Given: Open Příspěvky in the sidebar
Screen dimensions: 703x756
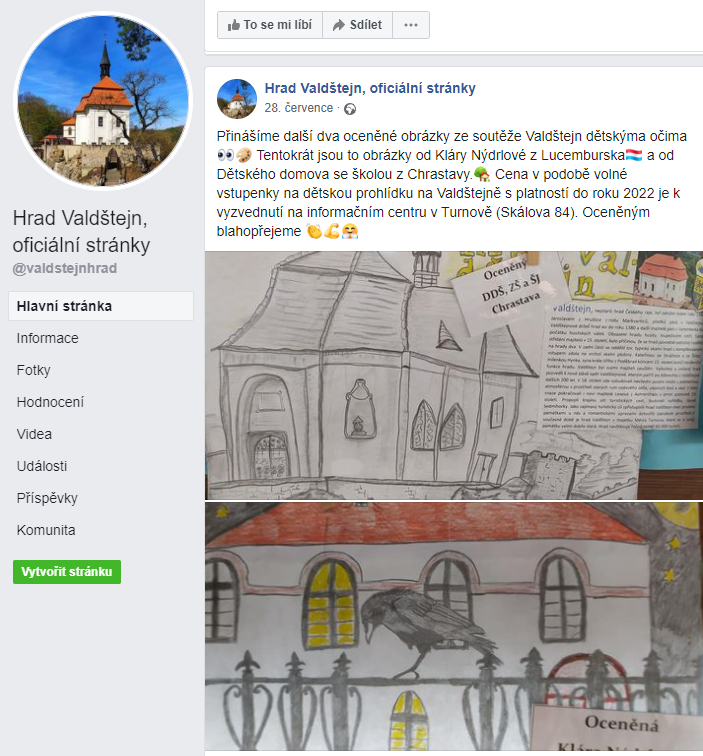Looking at the screenshot, I should point(47,498).
